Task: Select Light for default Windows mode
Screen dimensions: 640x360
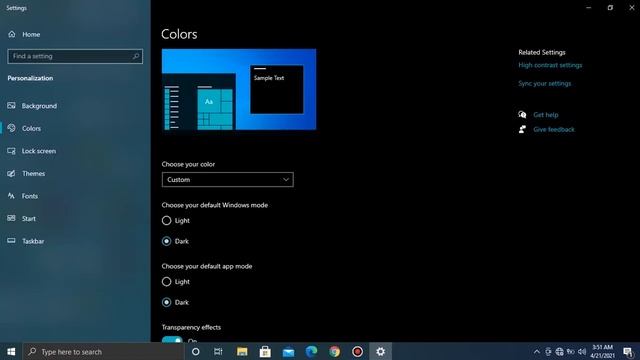Action: pyautogui.click(x=176, y=220)
